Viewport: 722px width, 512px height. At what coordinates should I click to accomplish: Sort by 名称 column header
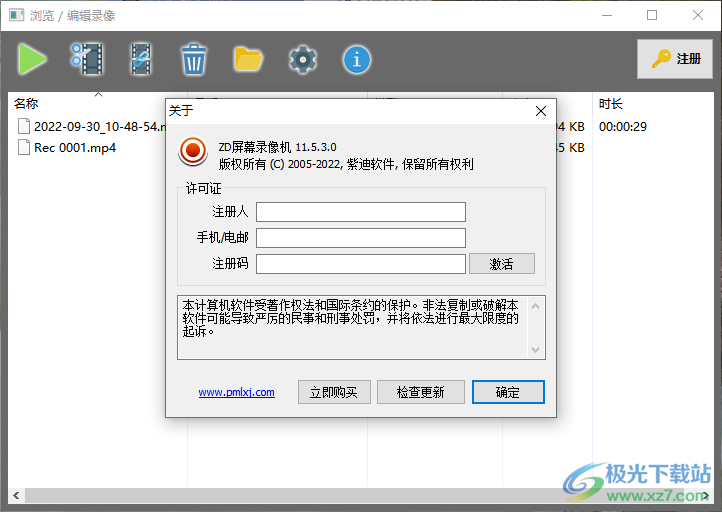pyautogui.click(x=26, y=104)
